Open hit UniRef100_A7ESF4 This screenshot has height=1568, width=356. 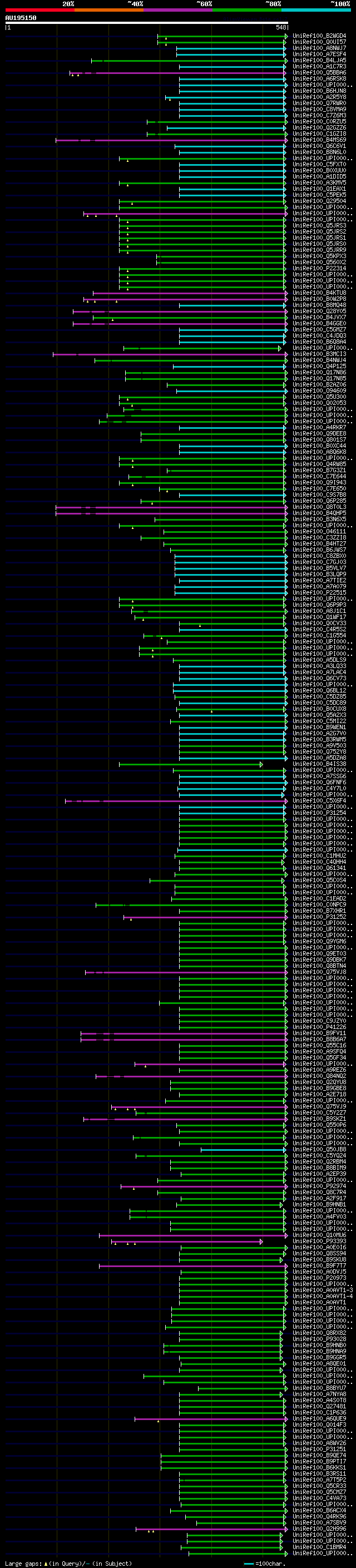click(x=319, y=54)
